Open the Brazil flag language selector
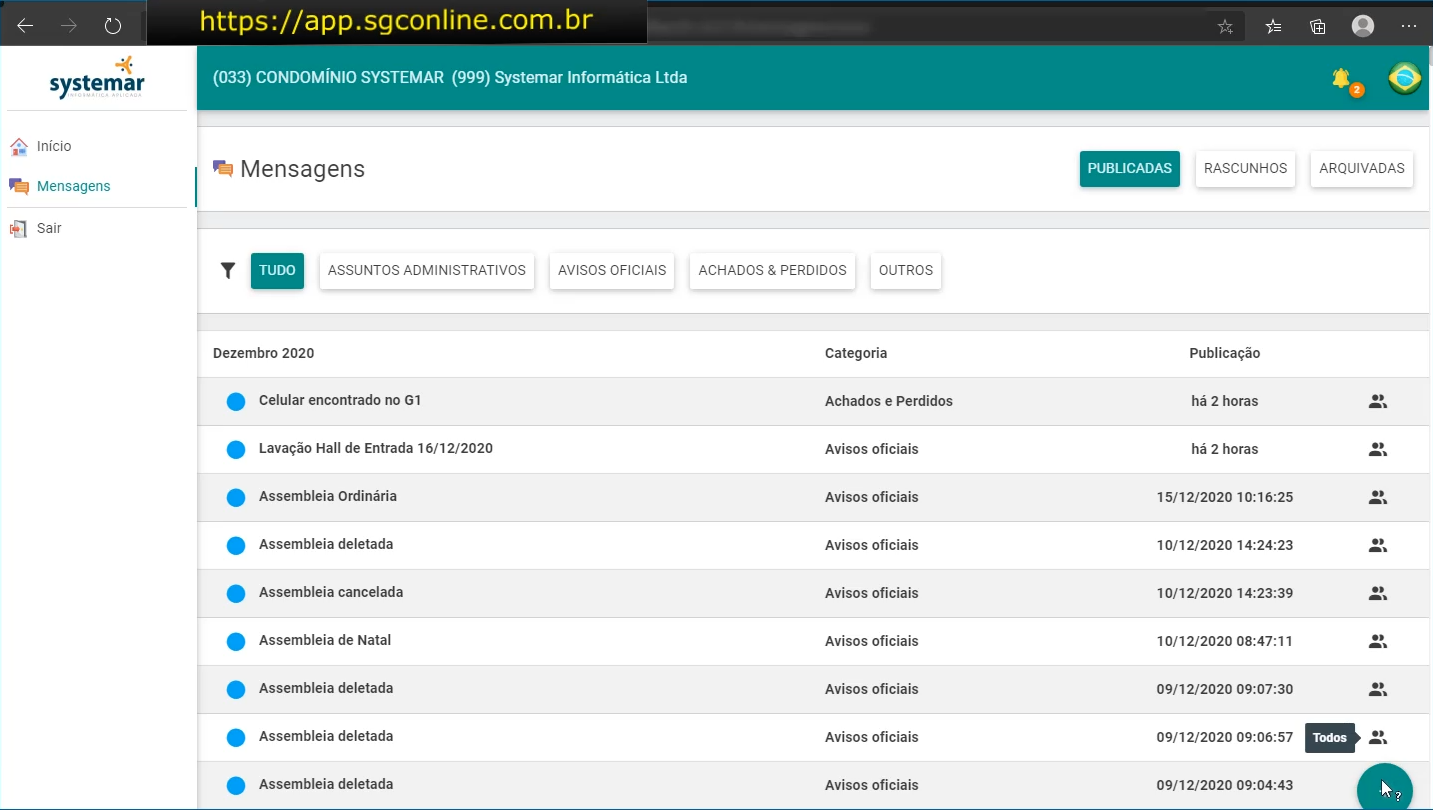Screen dimensions: 1433x810 [x=1404, y=78]
